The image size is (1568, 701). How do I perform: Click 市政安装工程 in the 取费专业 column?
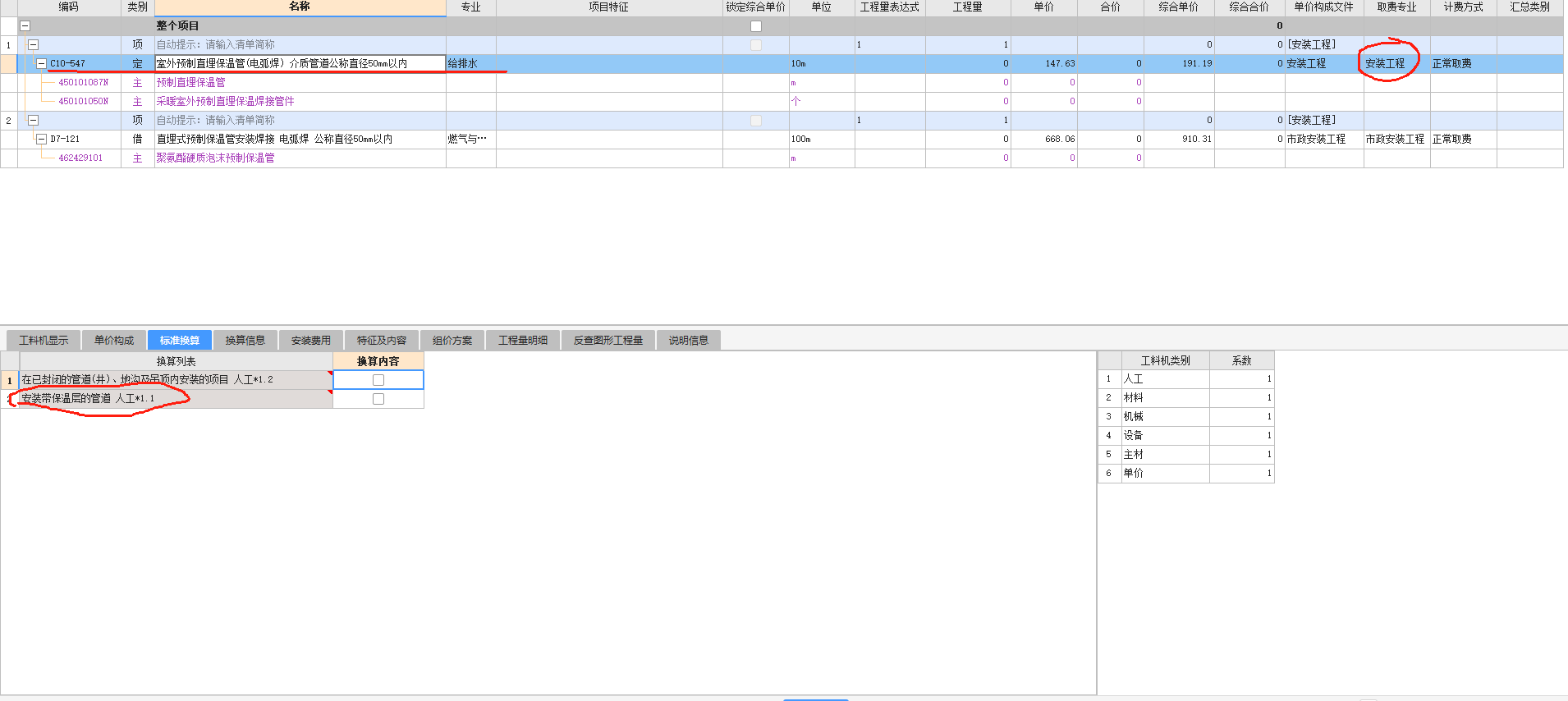click(x=1397, y=140)
